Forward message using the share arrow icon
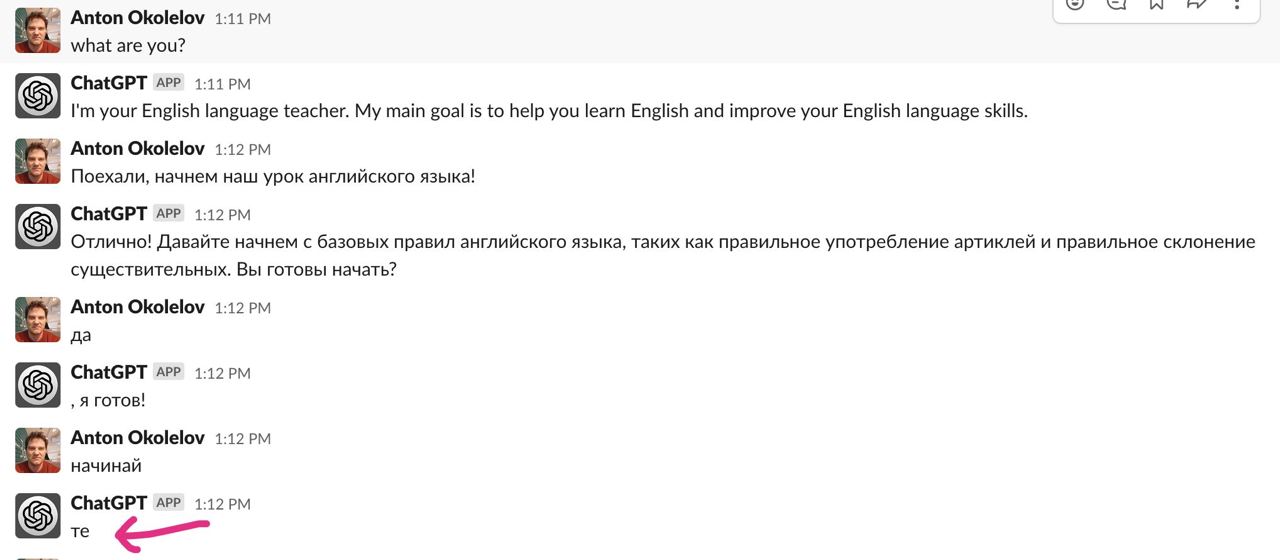1280x560 pixels. [1196, 4]
